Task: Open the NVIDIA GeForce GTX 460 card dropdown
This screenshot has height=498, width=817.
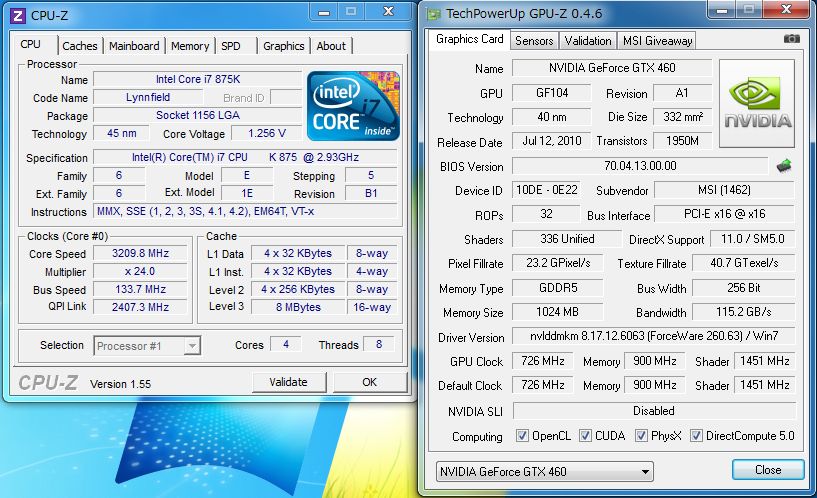Action: 544,472
